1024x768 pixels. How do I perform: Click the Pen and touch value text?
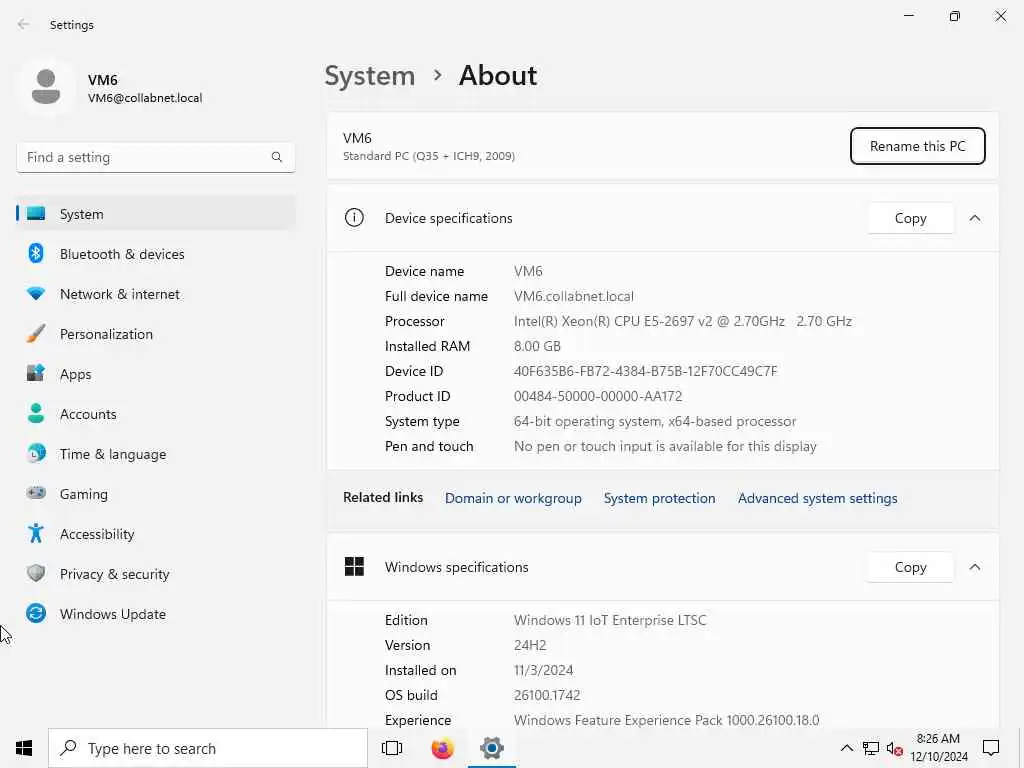(665, 447)
